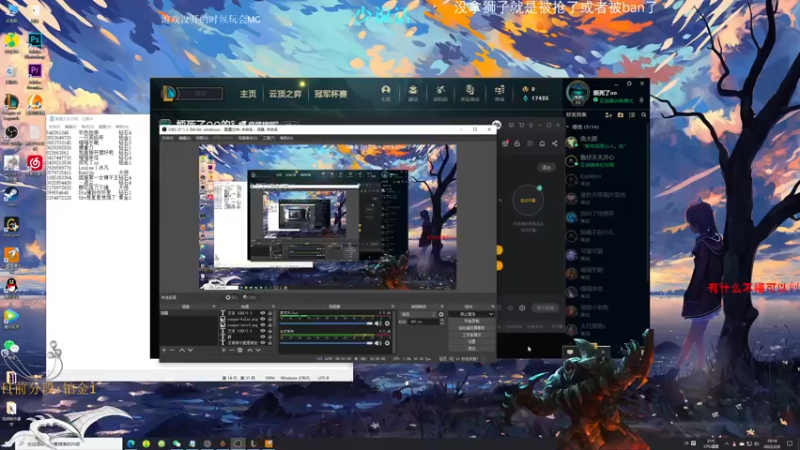Add a source with OBS sources plus icon
Screen dimensions: 800x450
pos(223,351)
